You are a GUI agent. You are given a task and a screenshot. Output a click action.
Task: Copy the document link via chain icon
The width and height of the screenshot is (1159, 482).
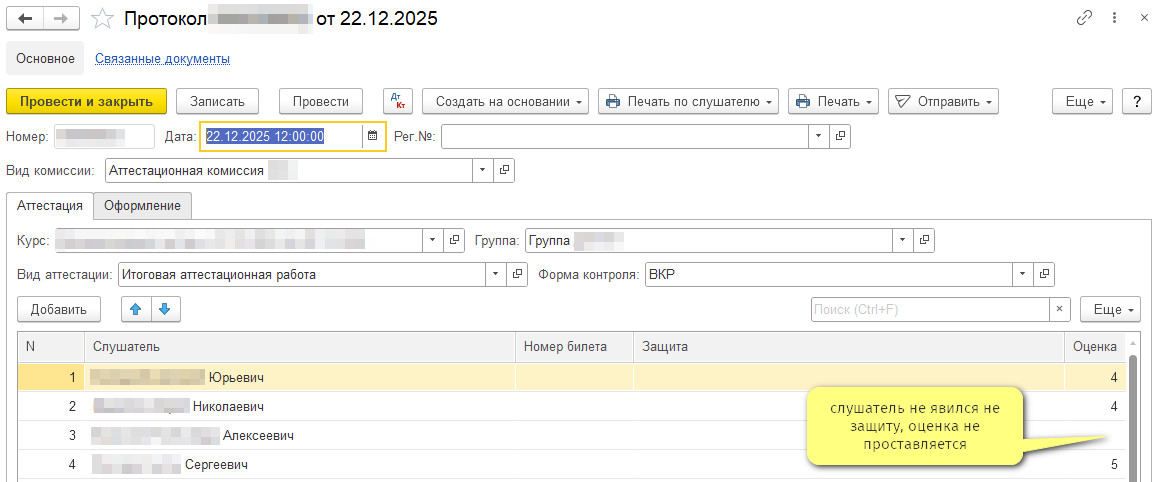click(1083, 19)
